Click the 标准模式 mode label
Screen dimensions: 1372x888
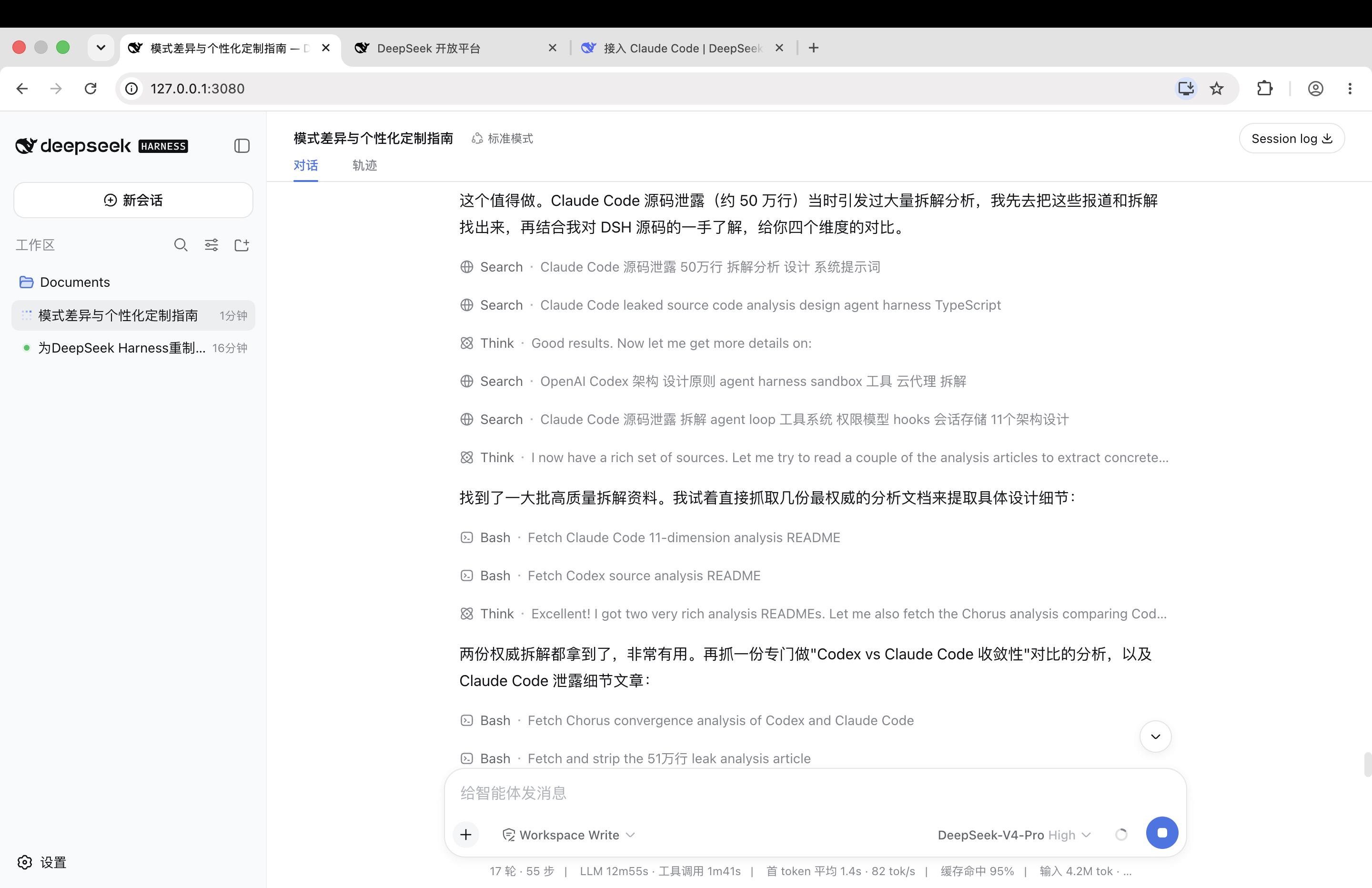point(502,138)
